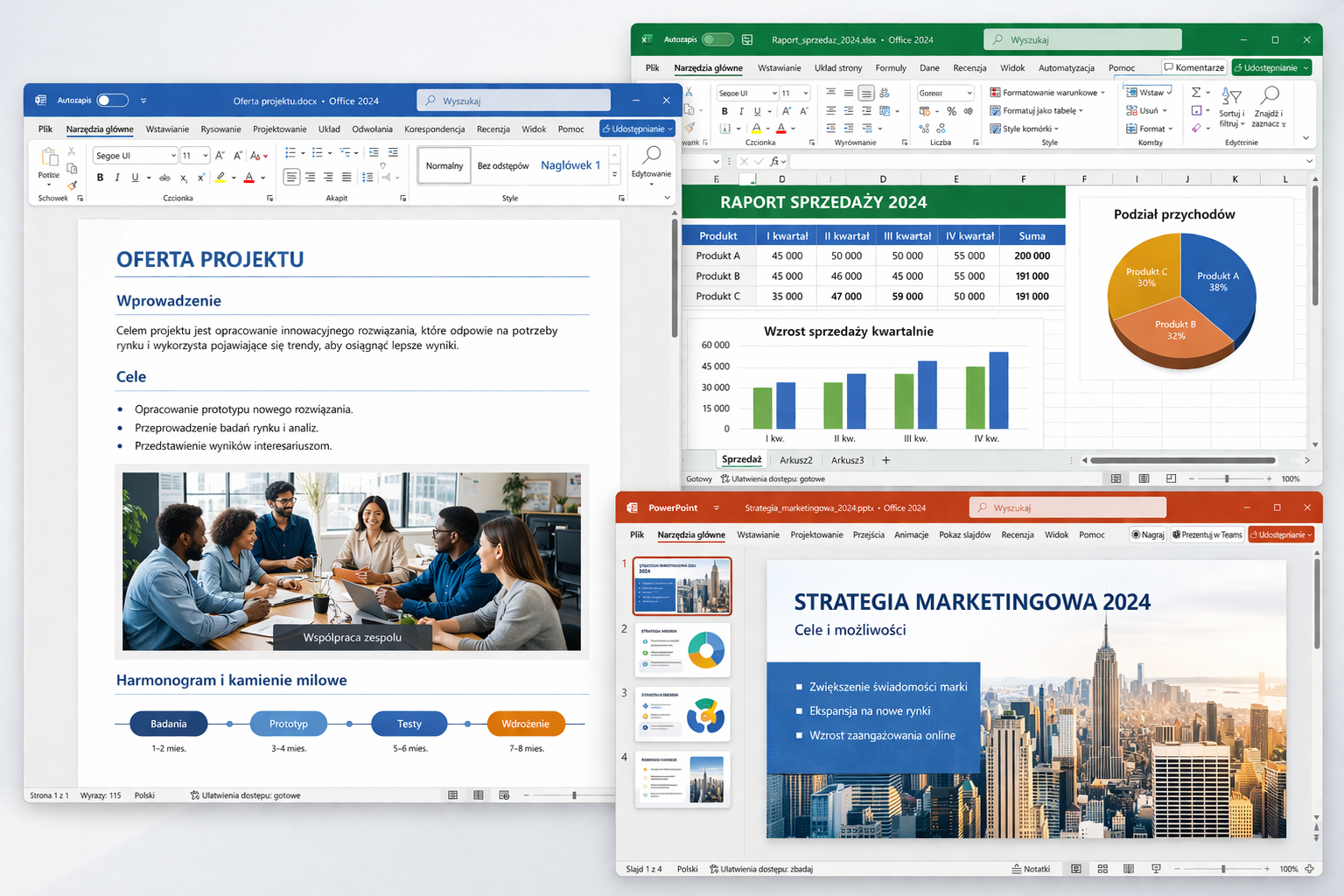Click Prezentuj w Teams in PowerPoint
This screenshot has width=1344, height=896.
[x=1207, y=535]
